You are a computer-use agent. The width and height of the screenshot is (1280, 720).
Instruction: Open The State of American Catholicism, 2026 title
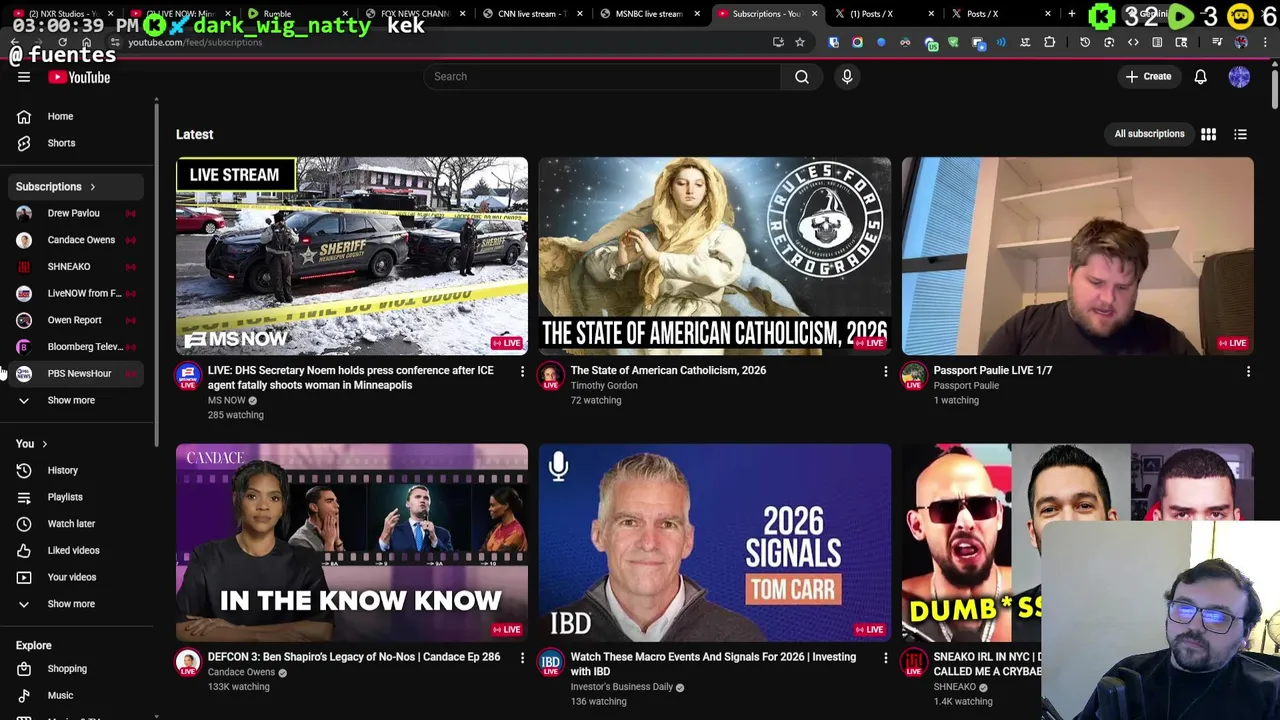[668, 370]
